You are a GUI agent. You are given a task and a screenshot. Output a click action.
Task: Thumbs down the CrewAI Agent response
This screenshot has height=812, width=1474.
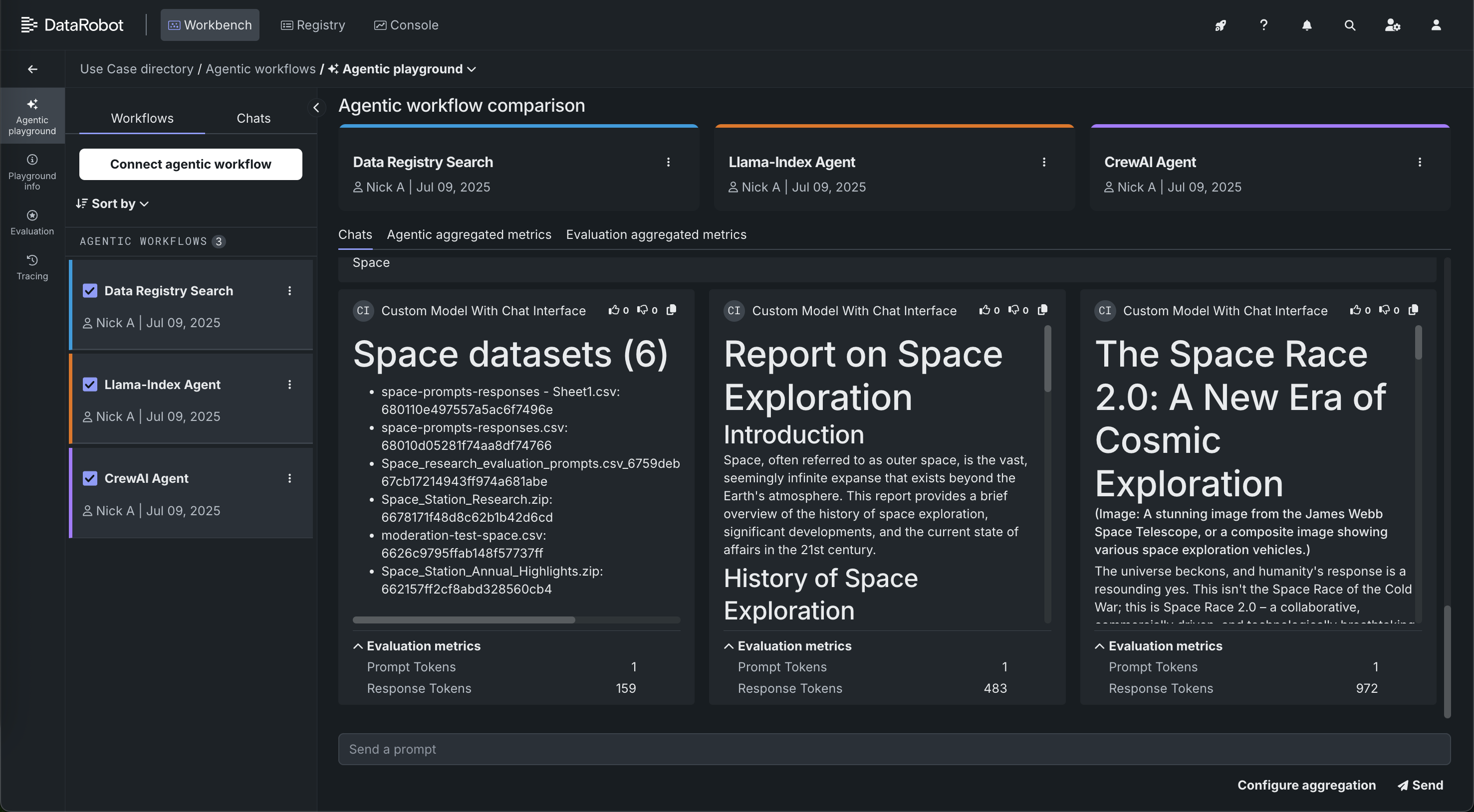point(1384,310)
